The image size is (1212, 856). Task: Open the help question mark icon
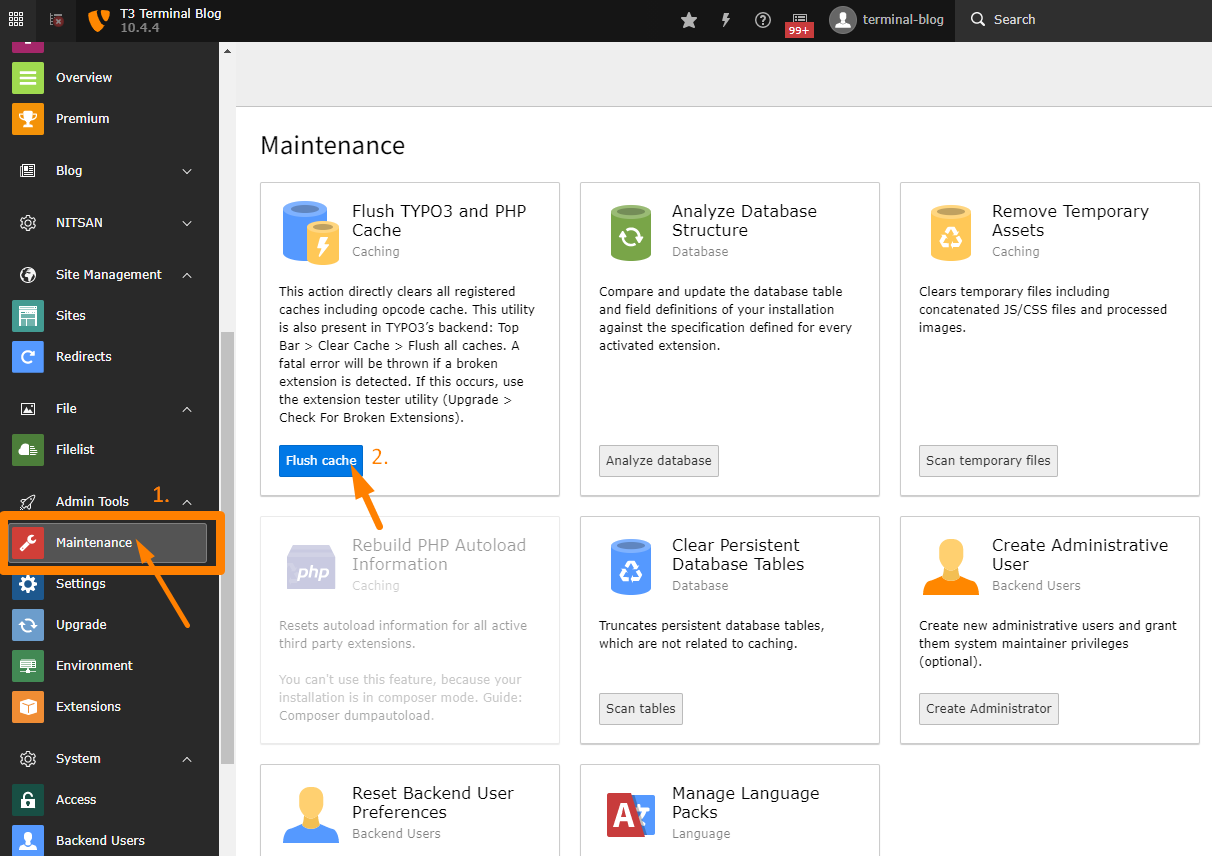coord(763,20)
